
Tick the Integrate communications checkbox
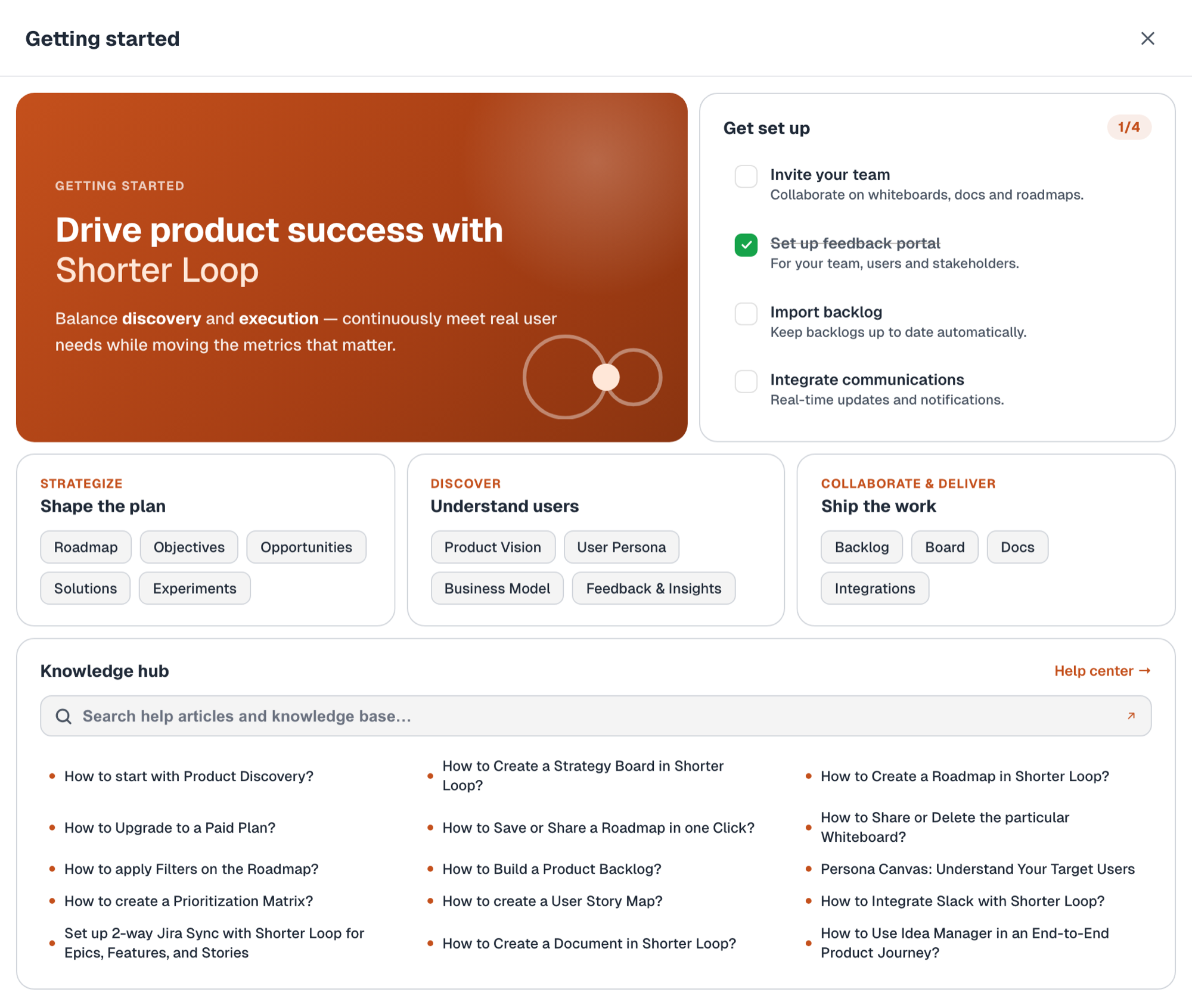[746, 381]
